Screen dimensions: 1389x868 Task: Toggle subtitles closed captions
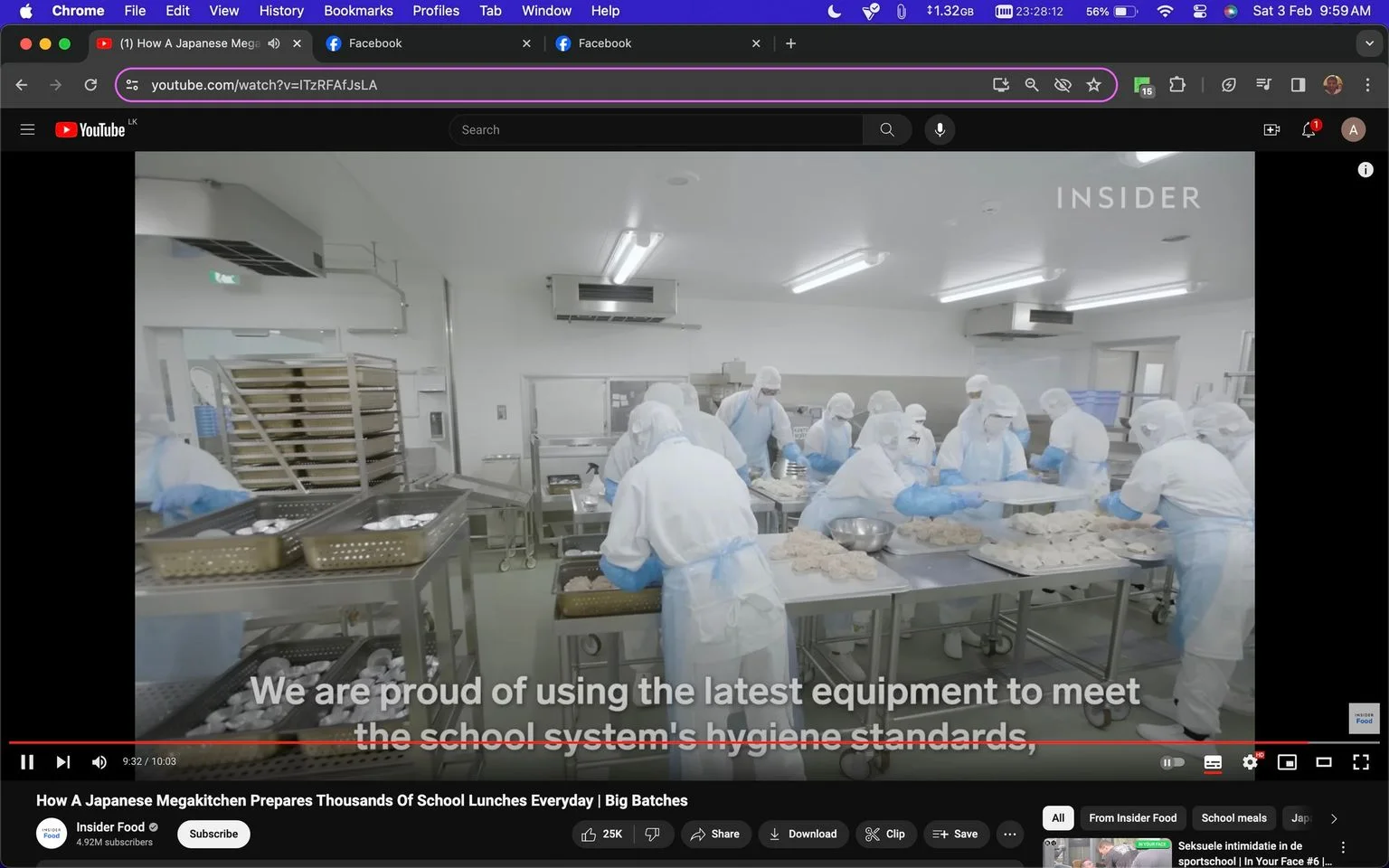click(x=1213, y=762)
